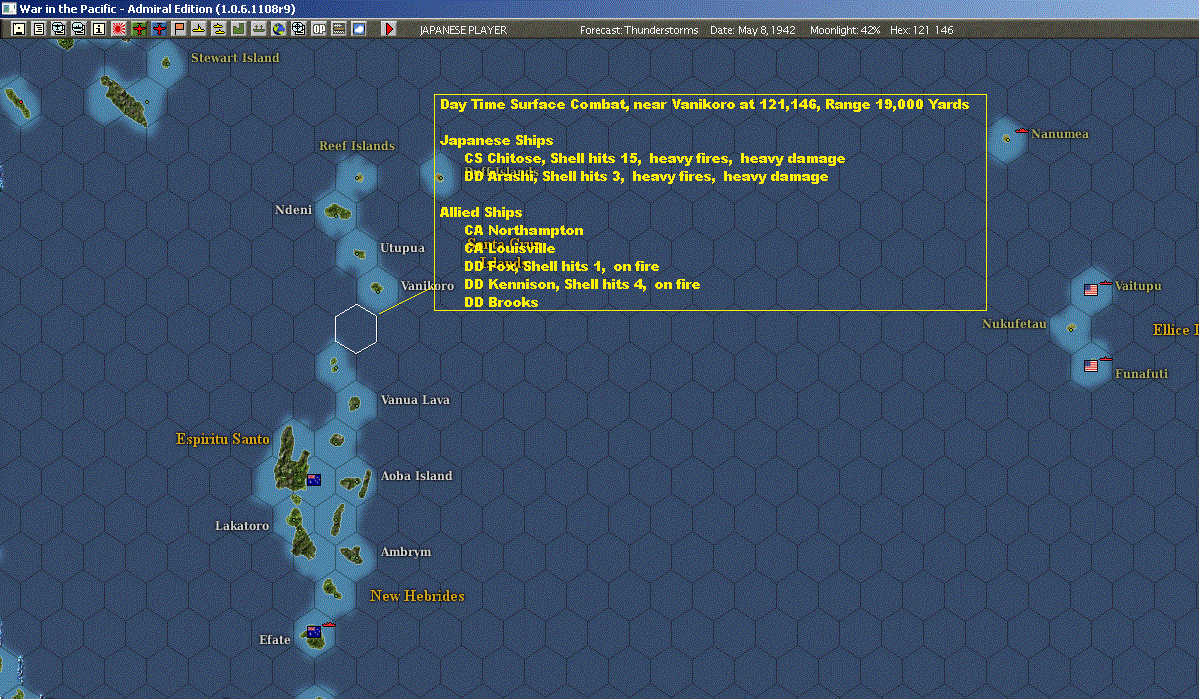Click the info 'i' toolbar icon

point(99,29)
